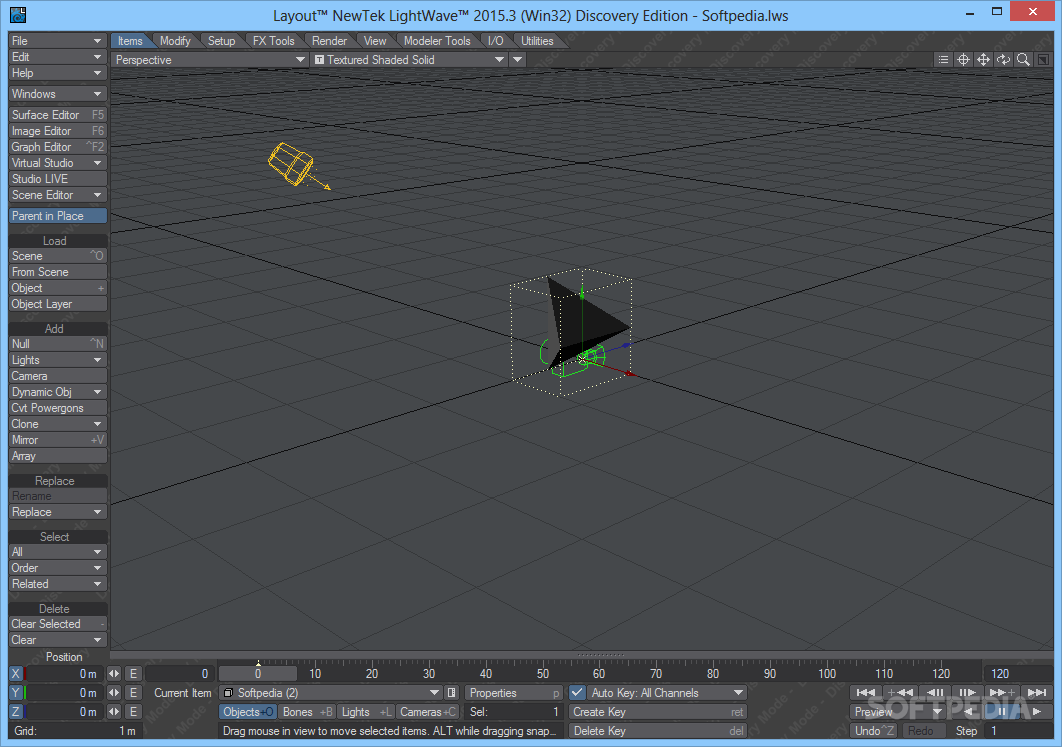Screen dimensions: 1062x747
Task: Open the viewport options list icon
Action: click(943, 60)
